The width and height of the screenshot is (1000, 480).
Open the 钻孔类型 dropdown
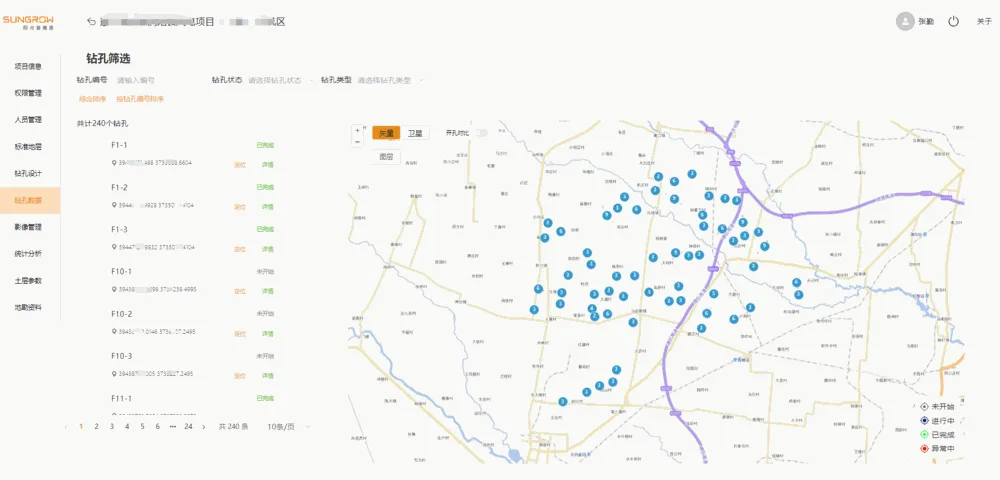coord(390,81)
